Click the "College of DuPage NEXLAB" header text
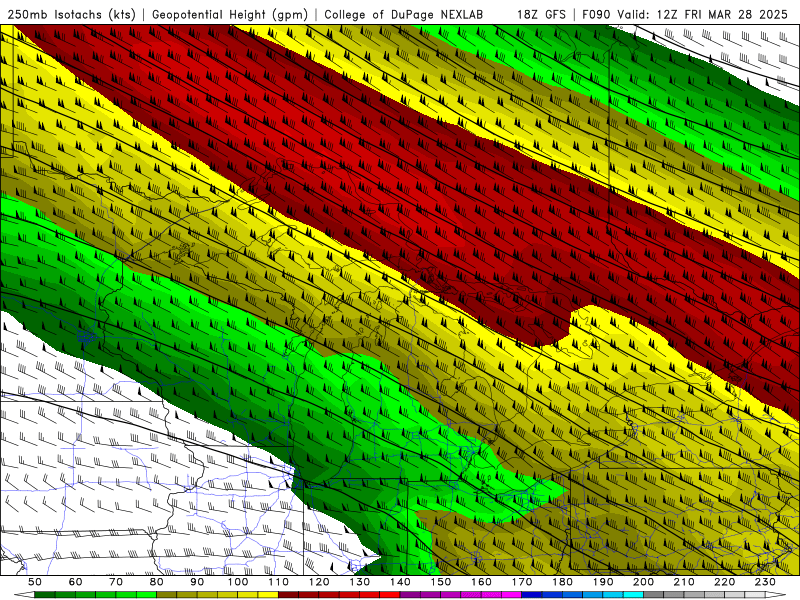Screen dimensions: 800x600 tap(403, 14)
